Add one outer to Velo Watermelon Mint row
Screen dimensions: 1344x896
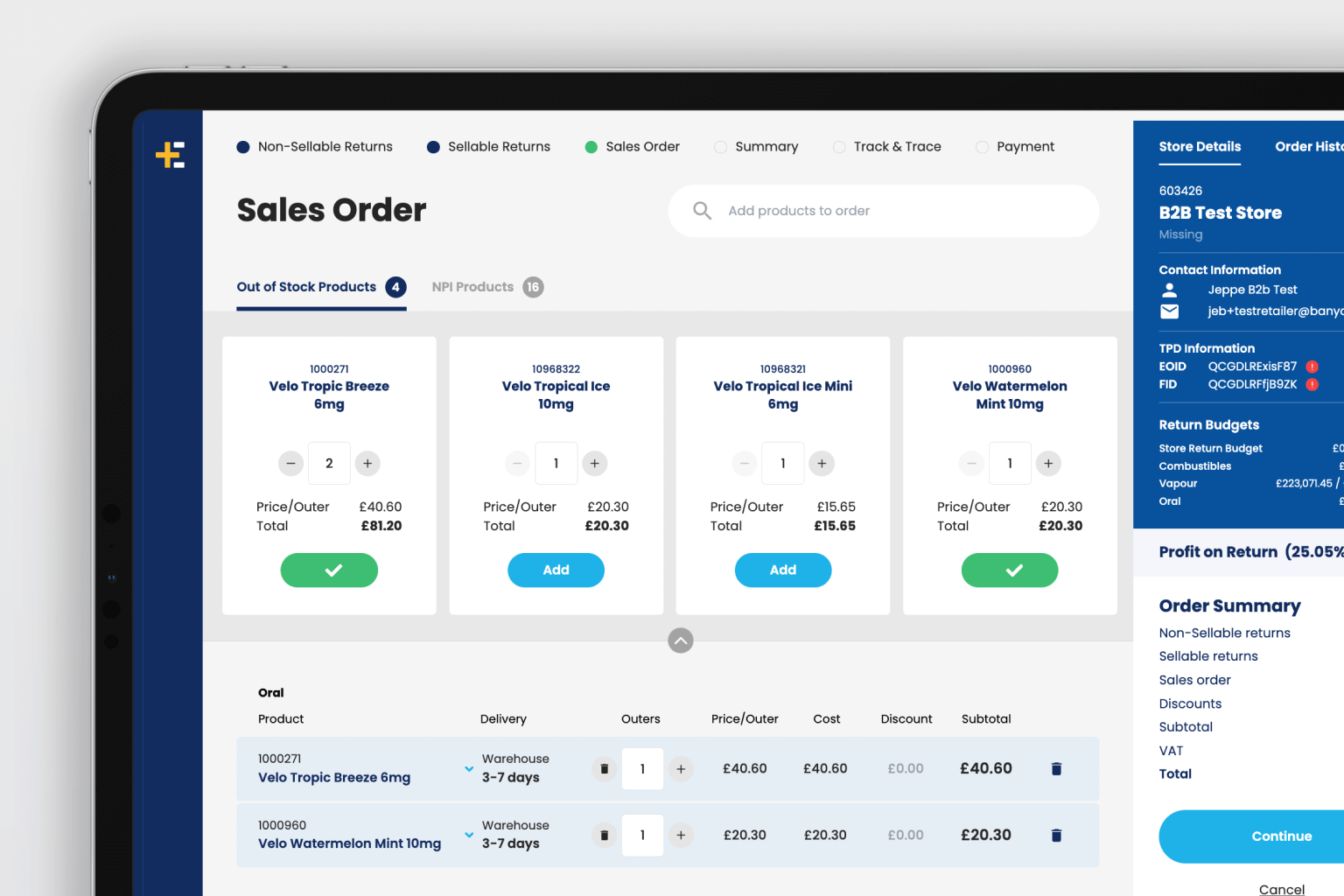click(x=681, y=836)
